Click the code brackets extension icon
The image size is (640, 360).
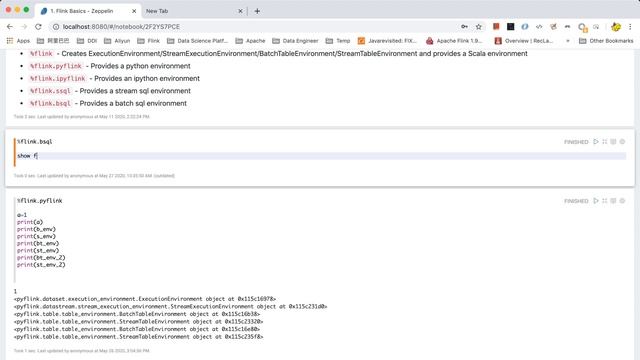[x=539, y=27]
